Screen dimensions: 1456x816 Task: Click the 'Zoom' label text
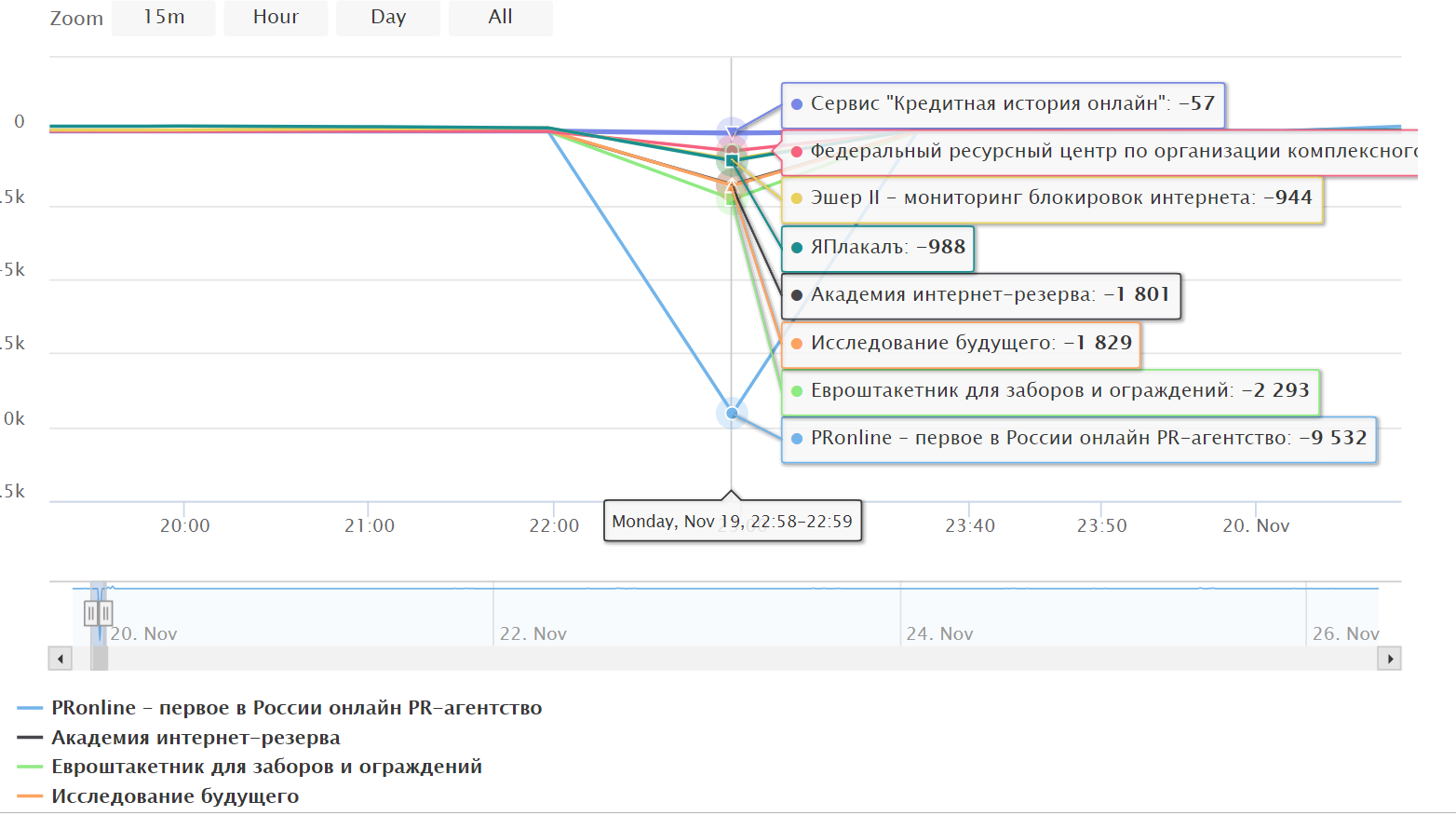click(76, 19)
